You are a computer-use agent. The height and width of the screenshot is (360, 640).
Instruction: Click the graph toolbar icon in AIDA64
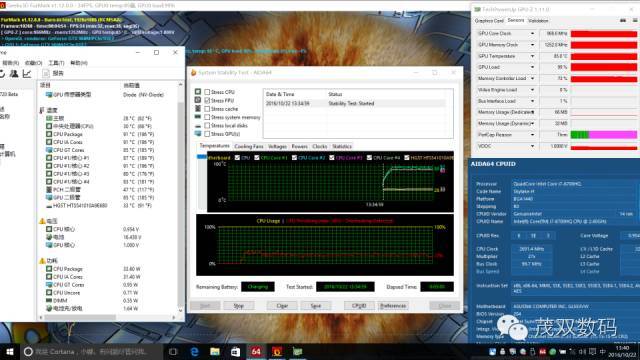pos(27,73)
